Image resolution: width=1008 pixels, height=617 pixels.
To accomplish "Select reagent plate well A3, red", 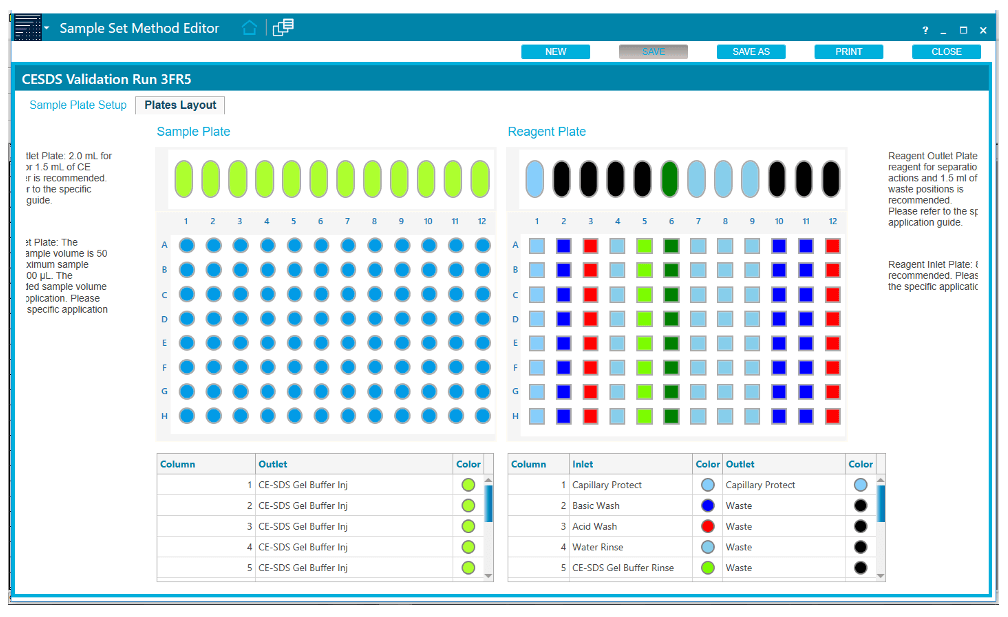I will point(591,246).
